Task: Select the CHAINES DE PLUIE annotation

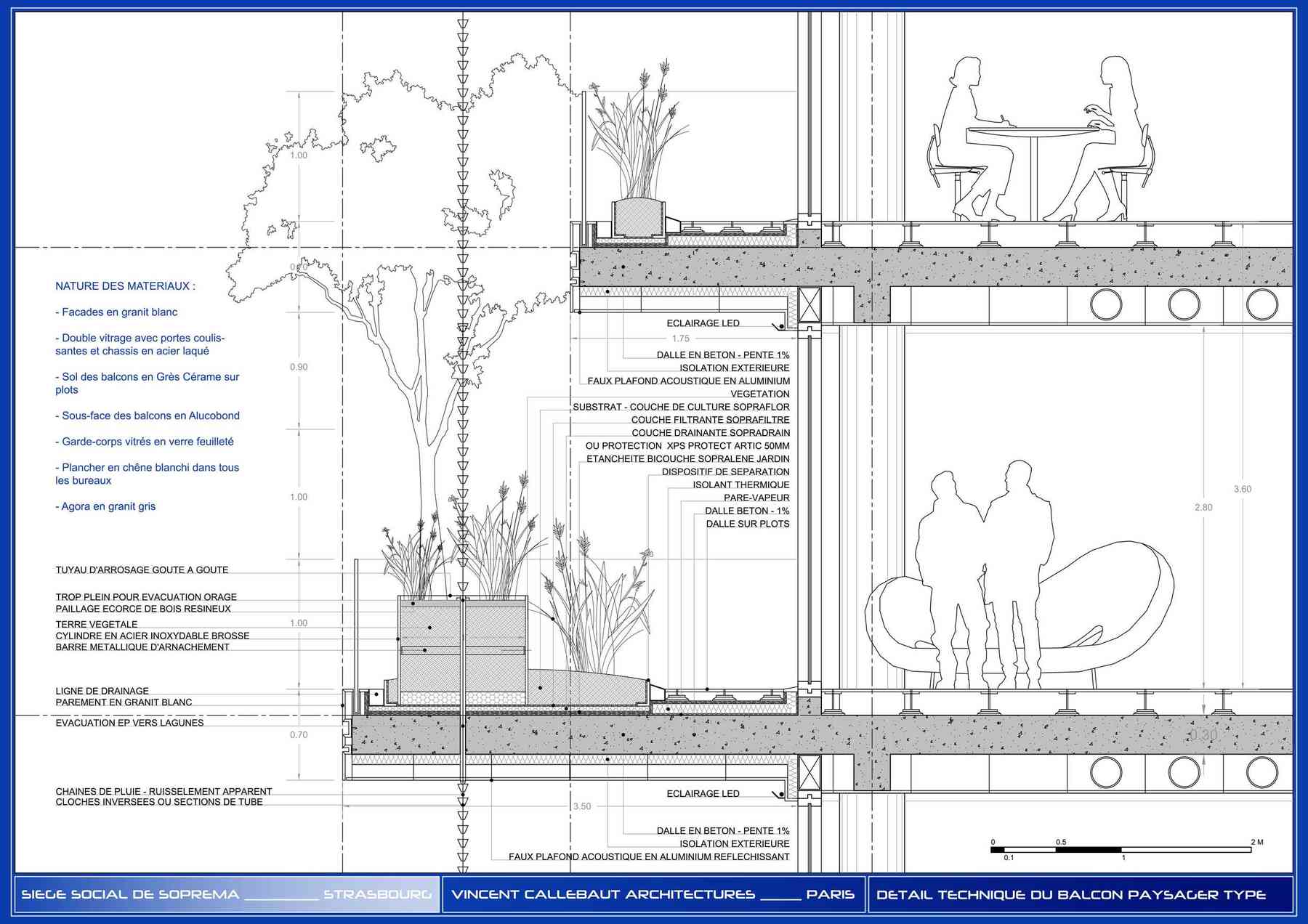Action: click(163, 791)
